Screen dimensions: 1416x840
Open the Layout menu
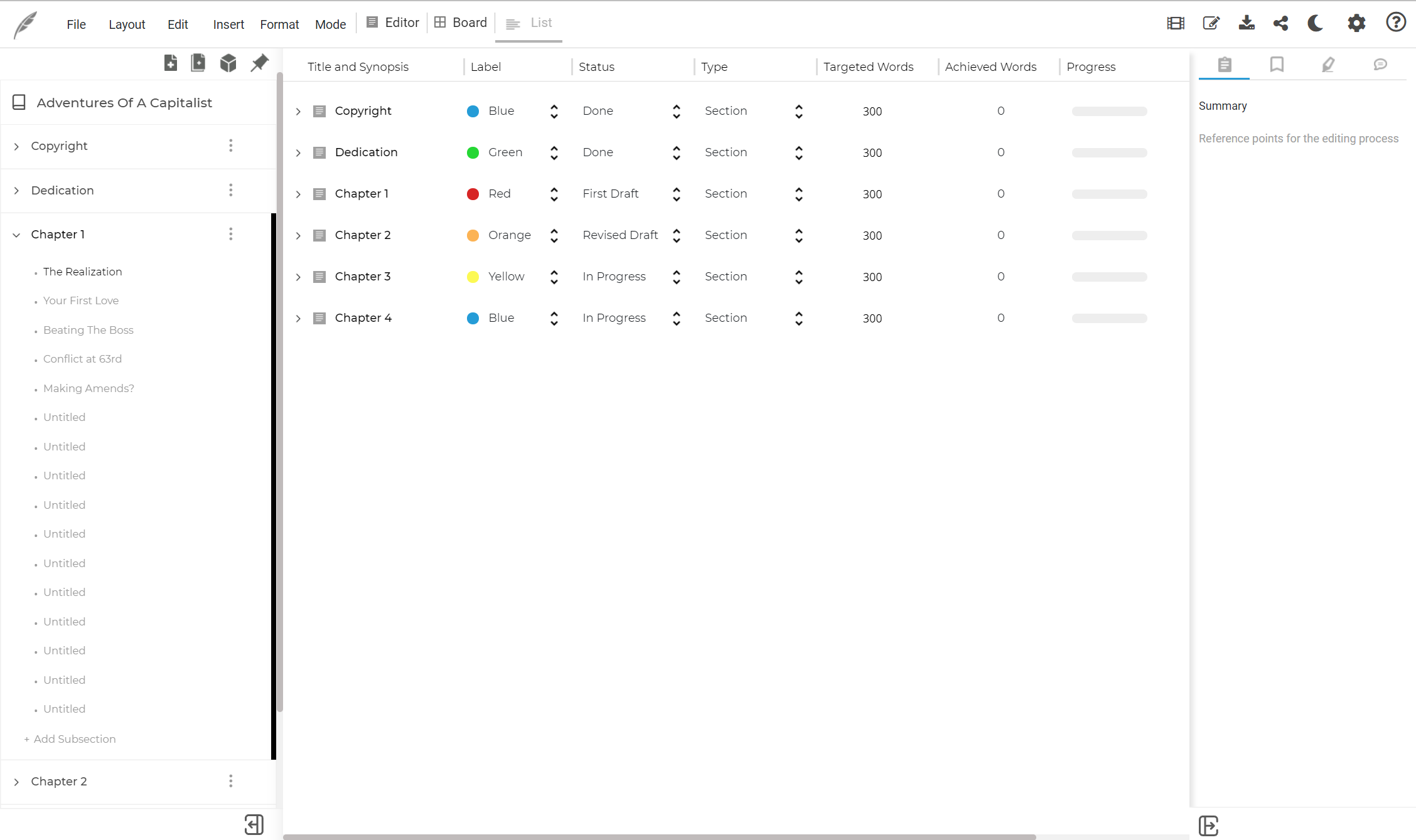[127, 24]
